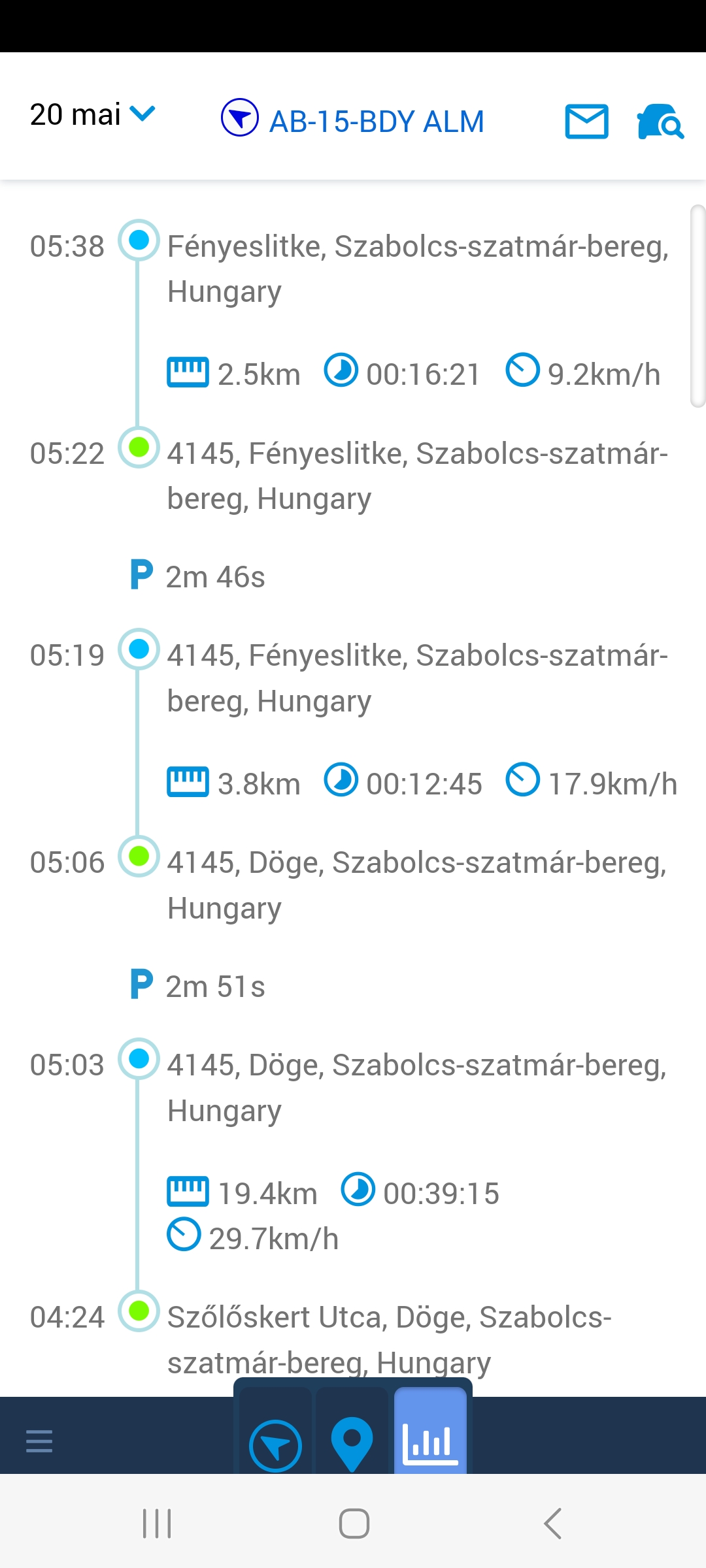
Task: Tap the duration clock icon for 00:12:45
Action: [341, 780]
